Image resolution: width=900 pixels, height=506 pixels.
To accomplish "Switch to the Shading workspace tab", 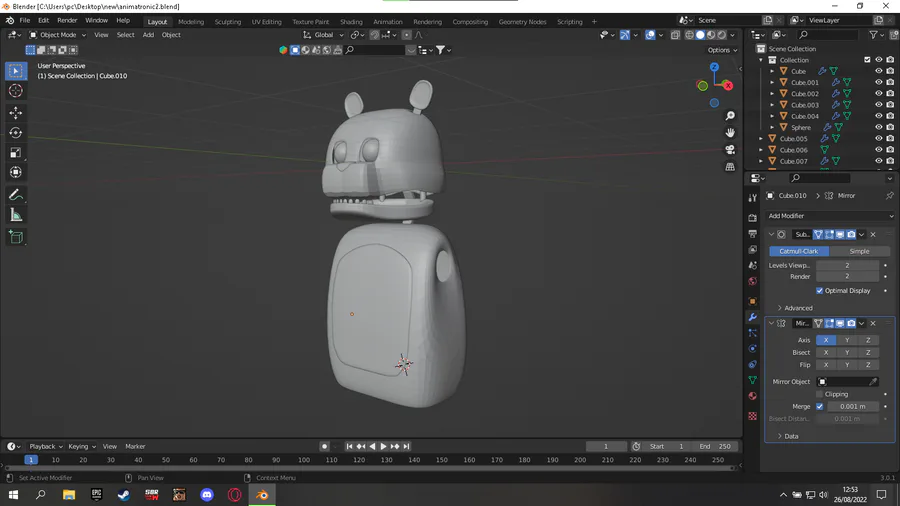I will (351, 22).
